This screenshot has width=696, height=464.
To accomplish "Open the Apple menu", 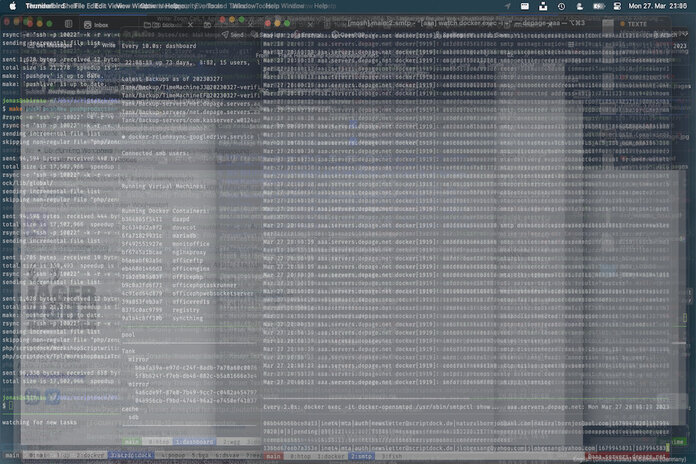I will tap(13, 6).
